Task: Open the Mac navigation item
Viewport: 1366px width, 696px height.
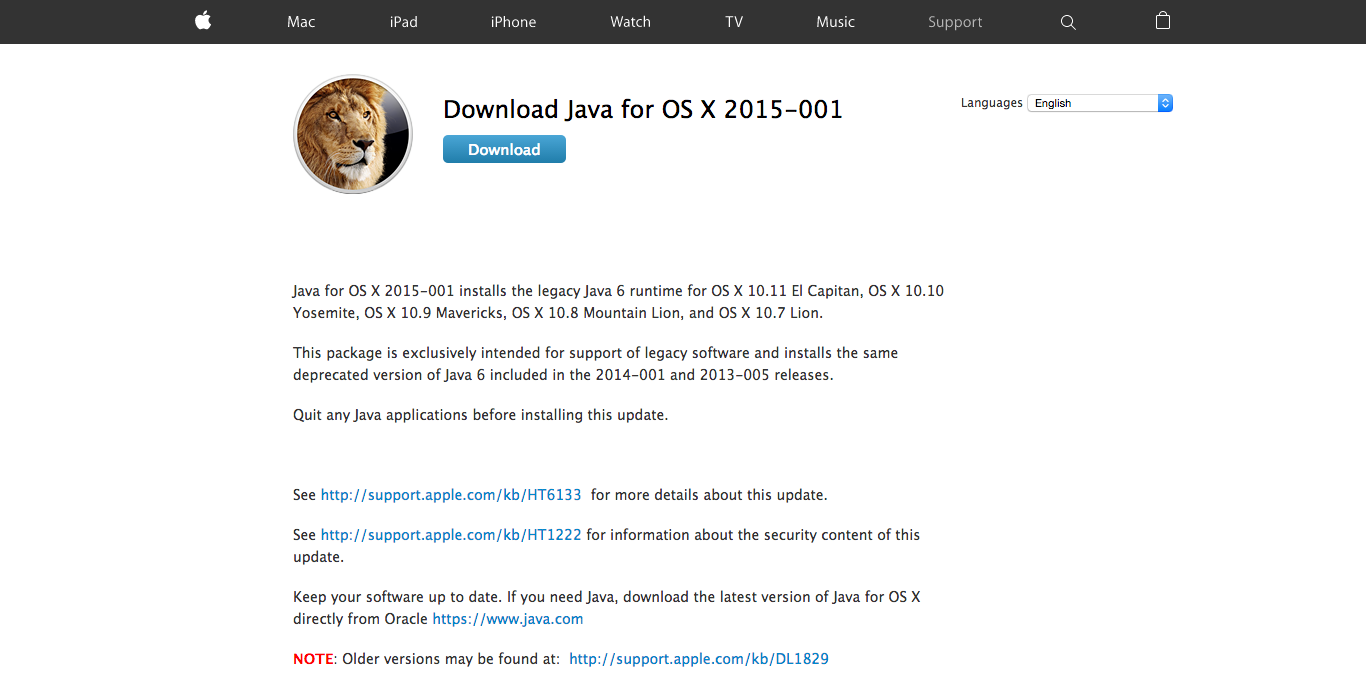Action: click(301, 22)
